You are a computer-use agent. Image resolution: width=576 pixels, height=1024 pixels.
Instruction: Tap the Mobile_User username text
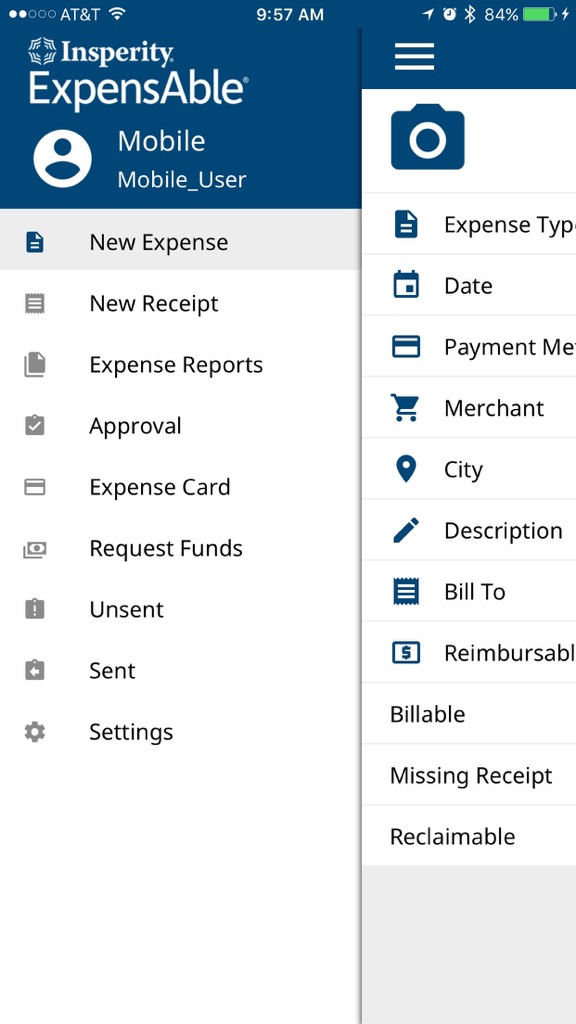tap(182, 180)
